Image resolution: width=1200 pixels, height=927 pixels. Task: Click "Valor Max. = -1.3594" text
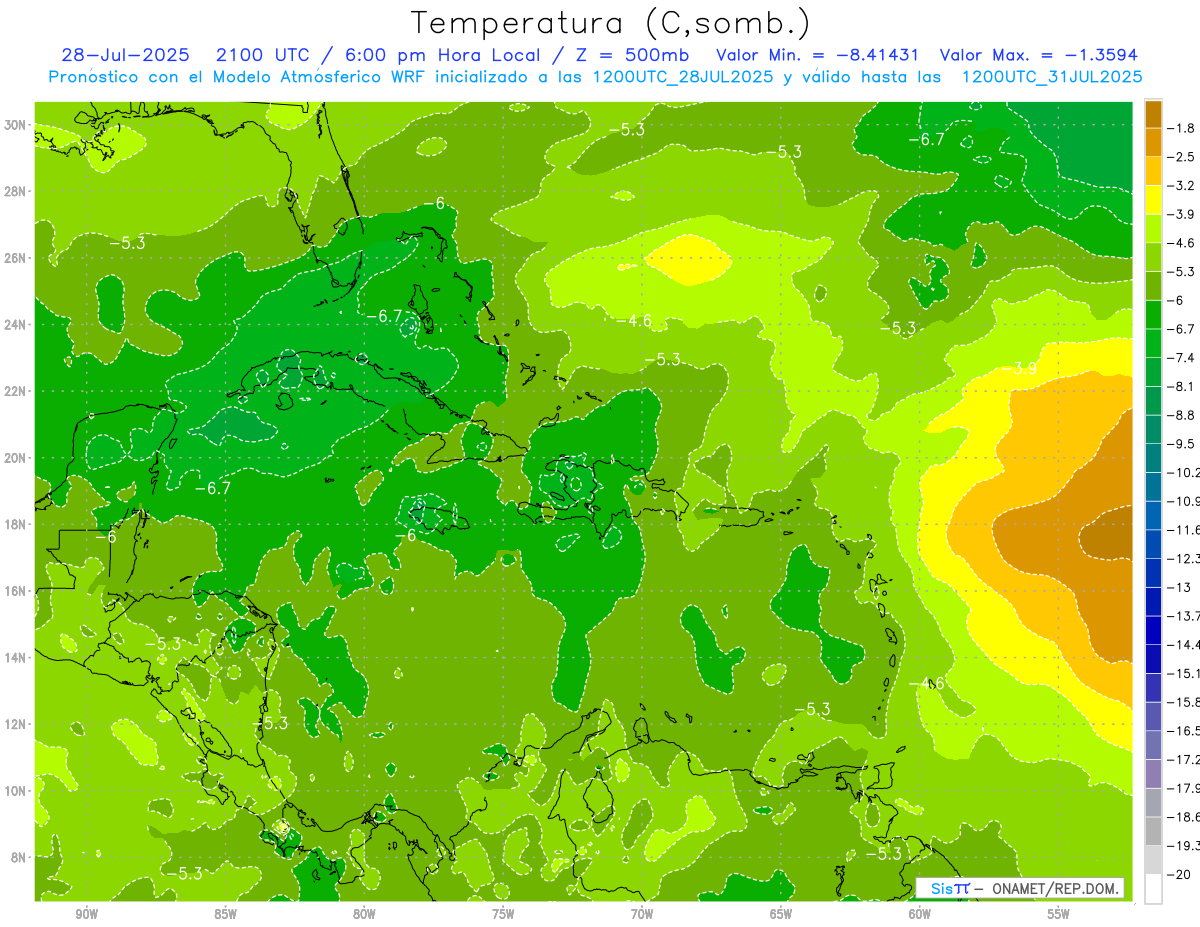point(1040,55)
